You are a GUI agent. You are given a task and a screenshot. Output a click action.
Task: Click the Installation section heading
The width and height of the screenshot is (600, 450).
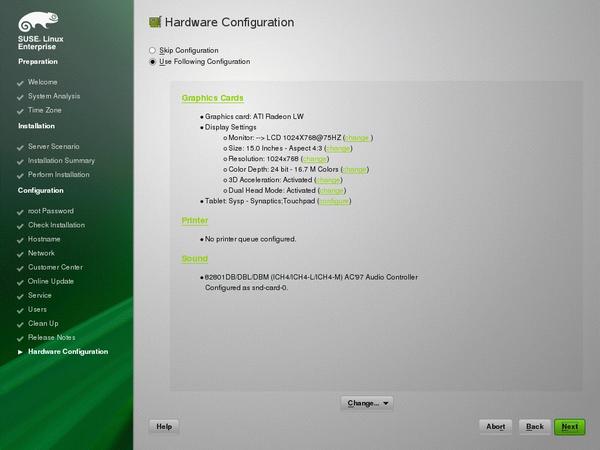[x=36, y=126]
